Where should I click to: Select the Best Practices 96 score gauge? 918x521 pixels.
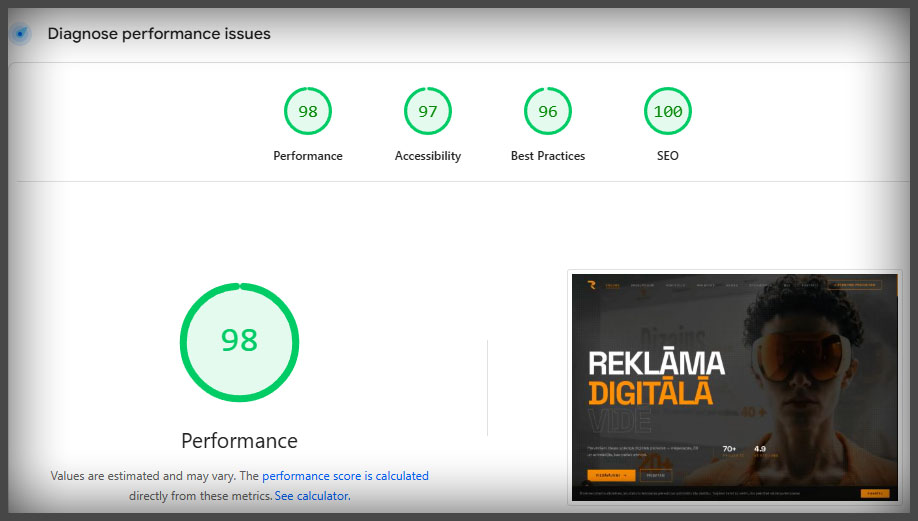click(x=548, y=111)
